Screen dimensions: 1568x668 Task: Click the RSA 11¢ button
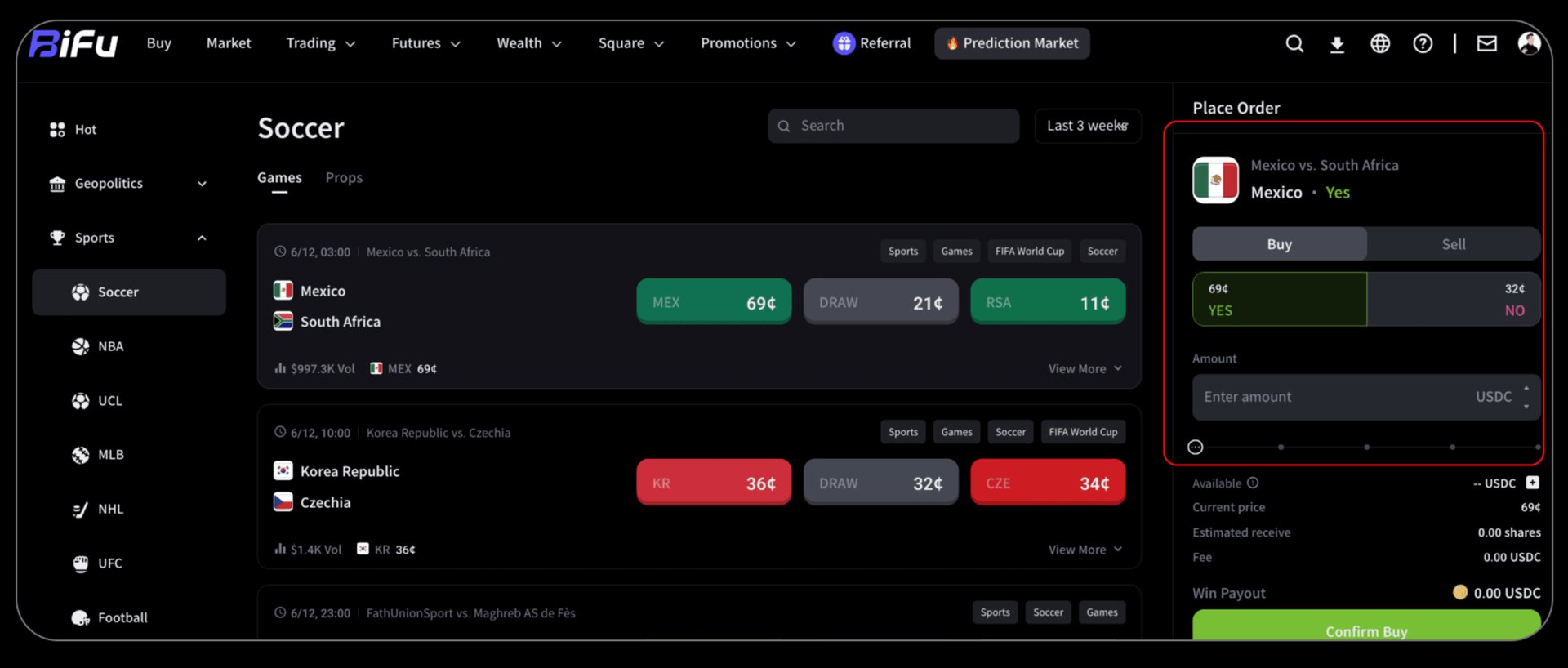pos(1048,302)
